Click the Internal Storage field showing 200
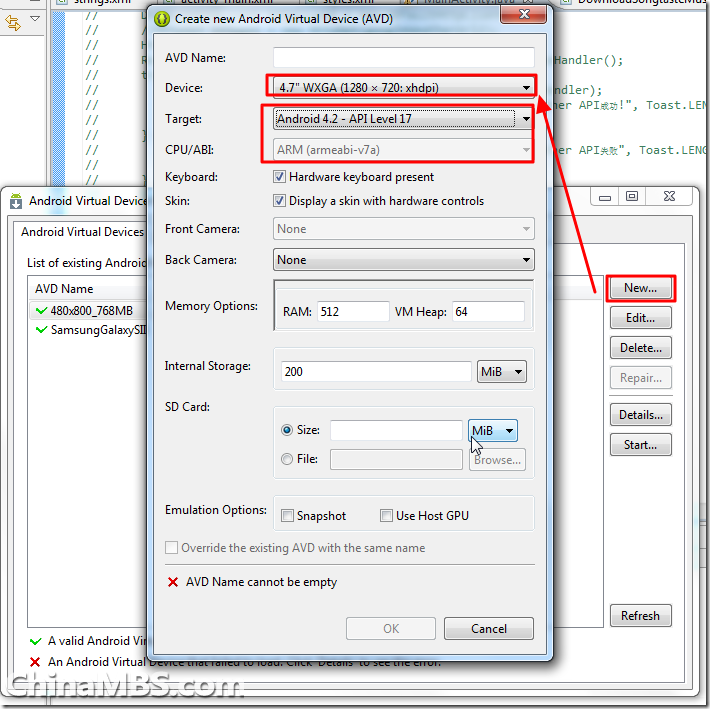Image resolution: width=710 pixels, height=709 pixels. pyautogui.click(x=376, y=372)
